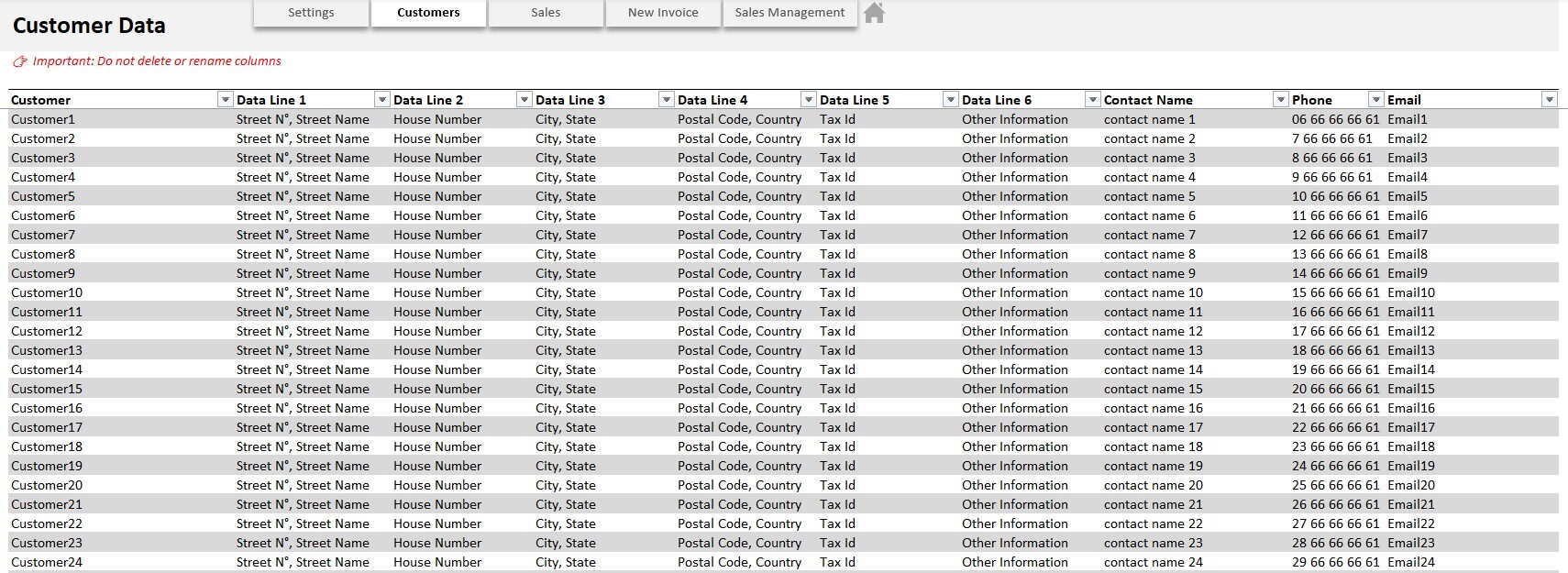Open the Sales Management tab
1568x573 pixels.
(x=790, y=13)
